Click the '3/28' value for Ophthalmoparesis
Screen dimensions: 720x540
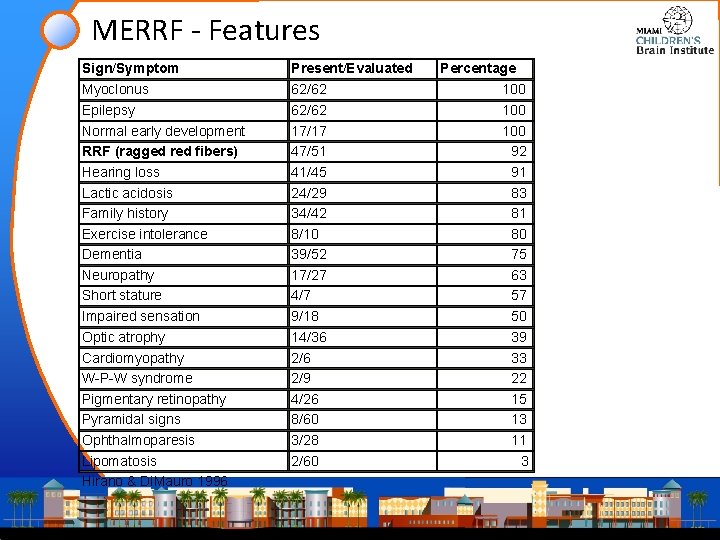305,440
